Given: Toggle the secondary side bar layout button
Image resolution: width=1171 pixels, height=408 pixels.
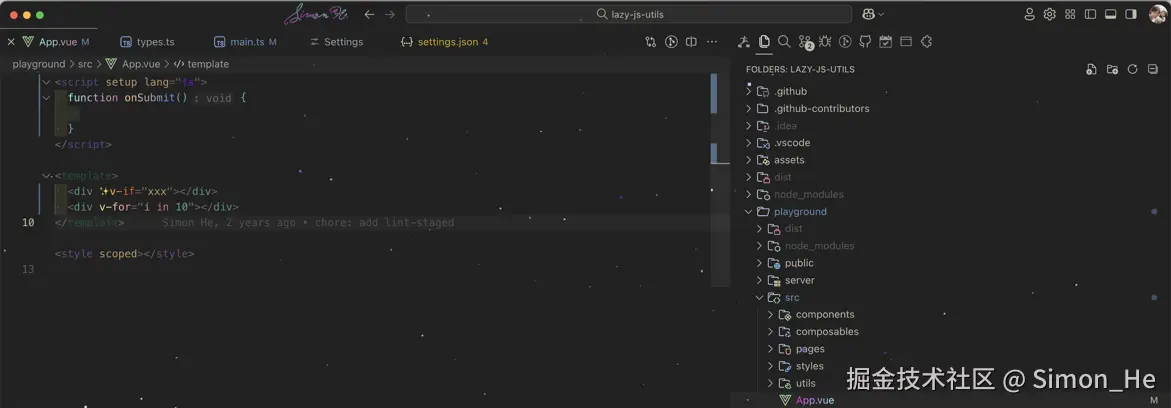Looking at the screenshot, I should [x=1131, y=14].
